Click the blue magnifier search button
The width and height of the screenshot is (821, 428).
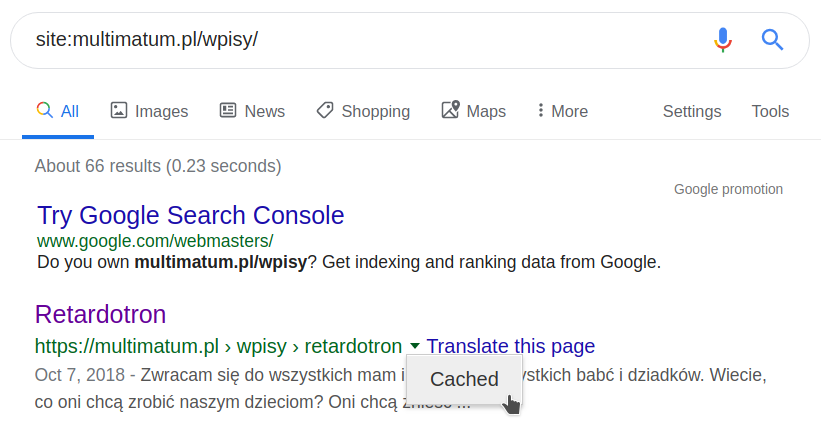pos(772,39)
